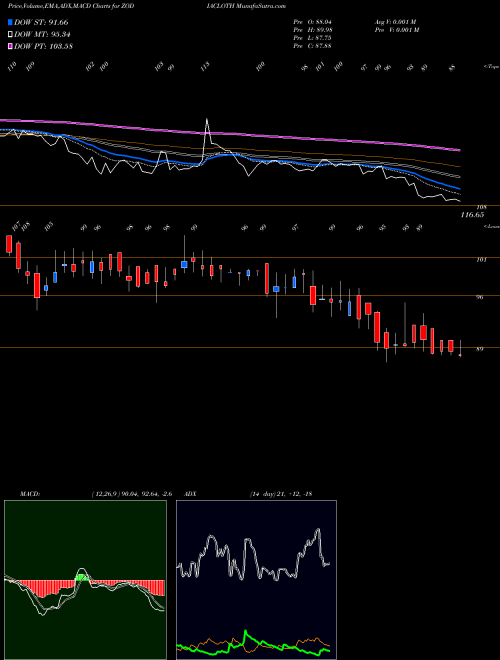Click the tall blue candlestick with long upper wick

184,264
